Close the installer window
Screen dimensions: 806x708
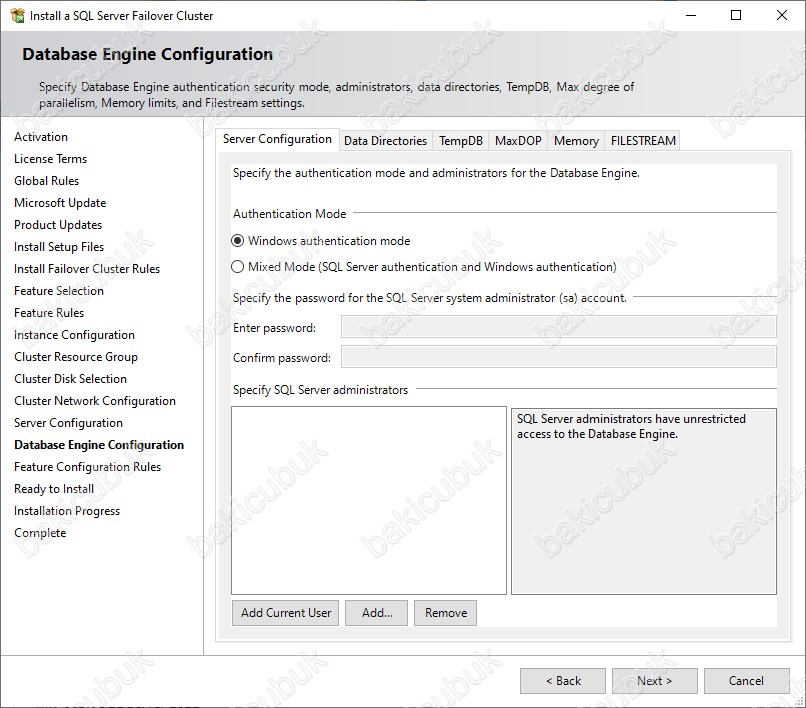782,15
